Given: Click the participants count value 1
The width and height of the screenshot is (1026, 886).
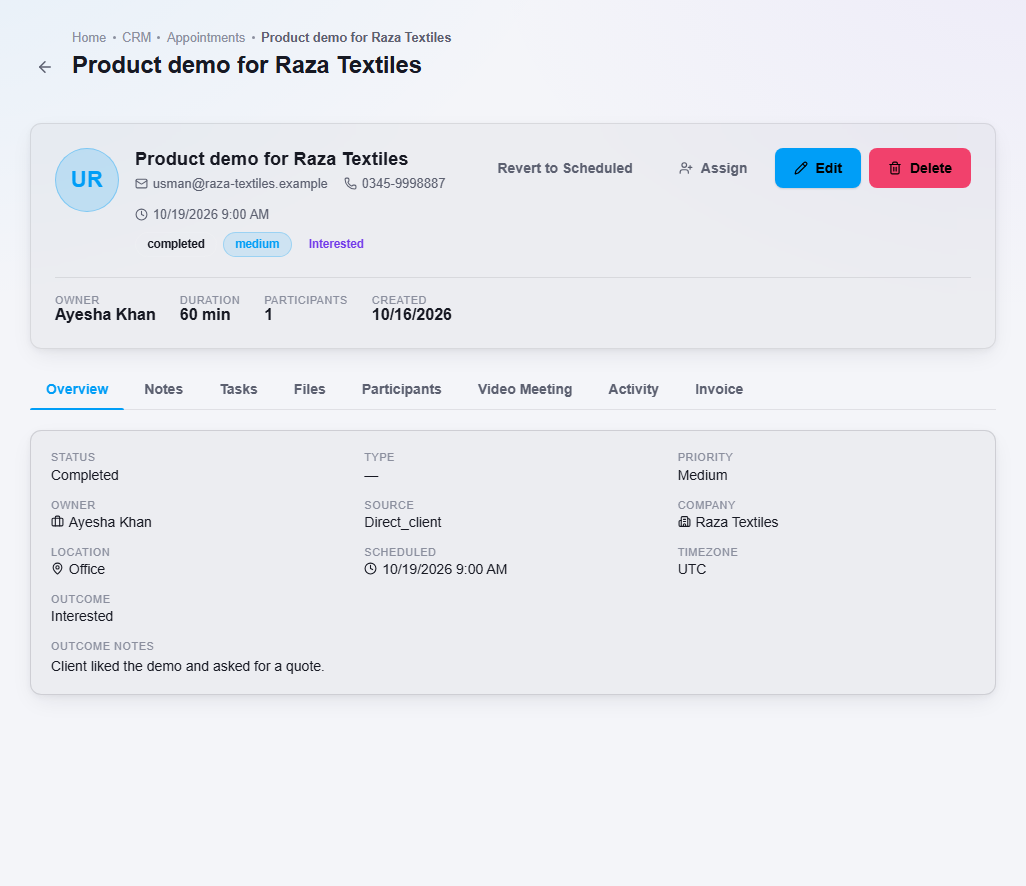Looking at the screenshot, I should 268,315.
